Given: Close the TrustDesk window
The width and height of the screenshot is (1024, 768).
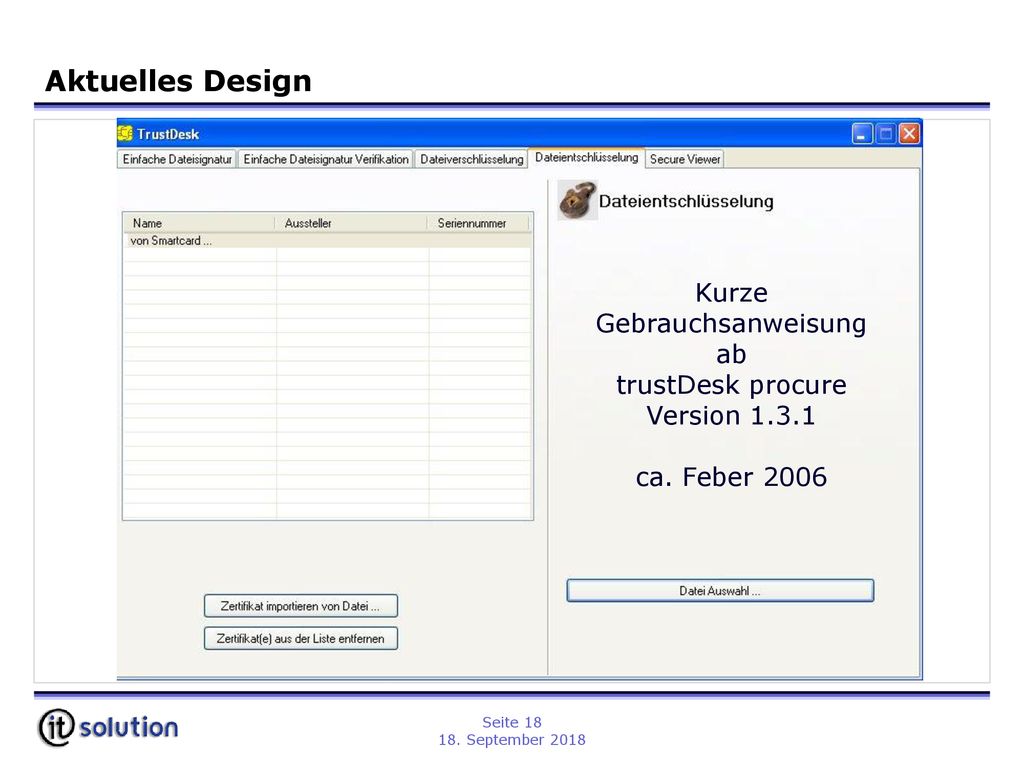Looking at the screenshot, I should coord(909,134).
